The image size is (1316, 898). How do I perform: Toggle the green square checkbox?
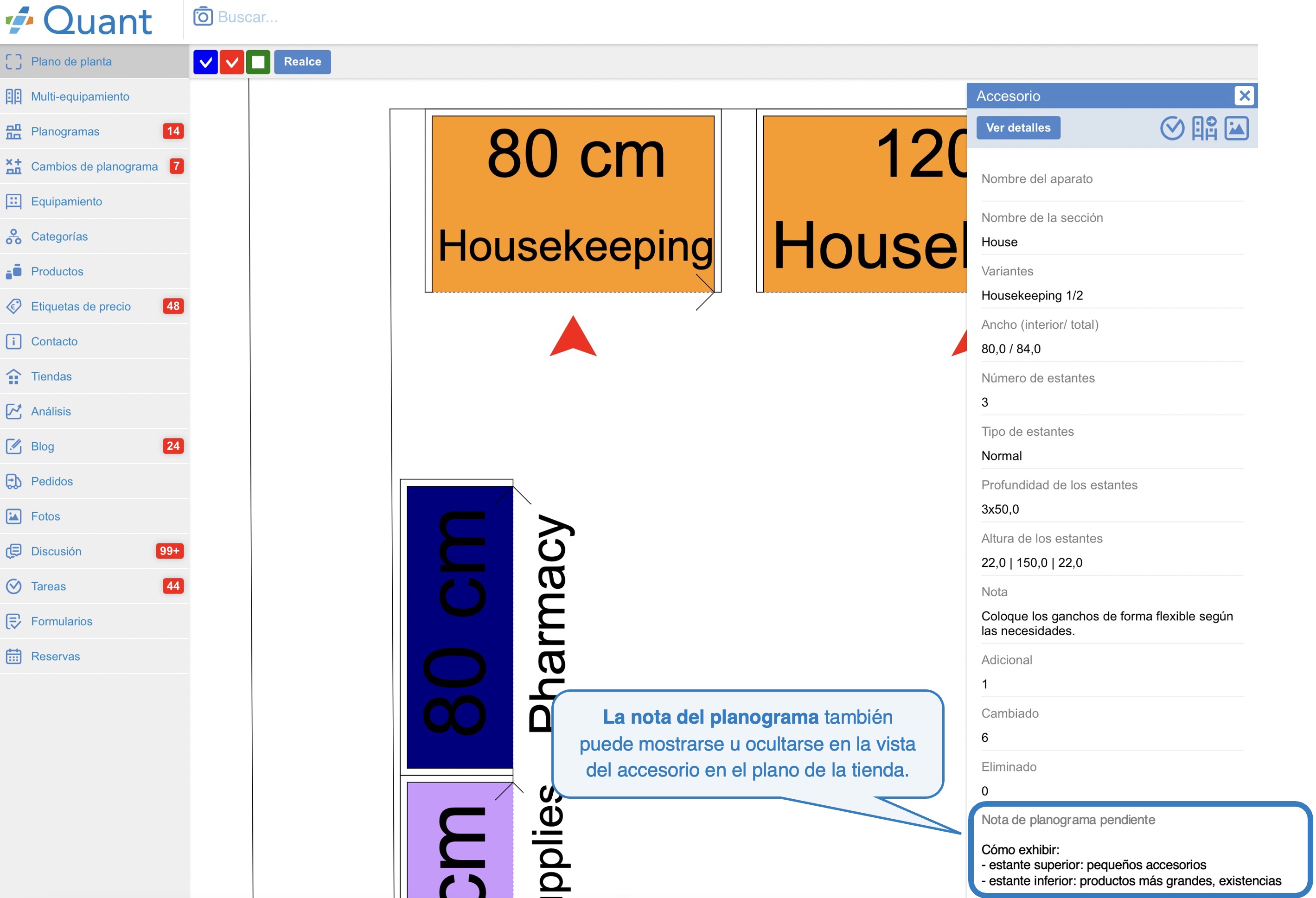click(258, 62)
